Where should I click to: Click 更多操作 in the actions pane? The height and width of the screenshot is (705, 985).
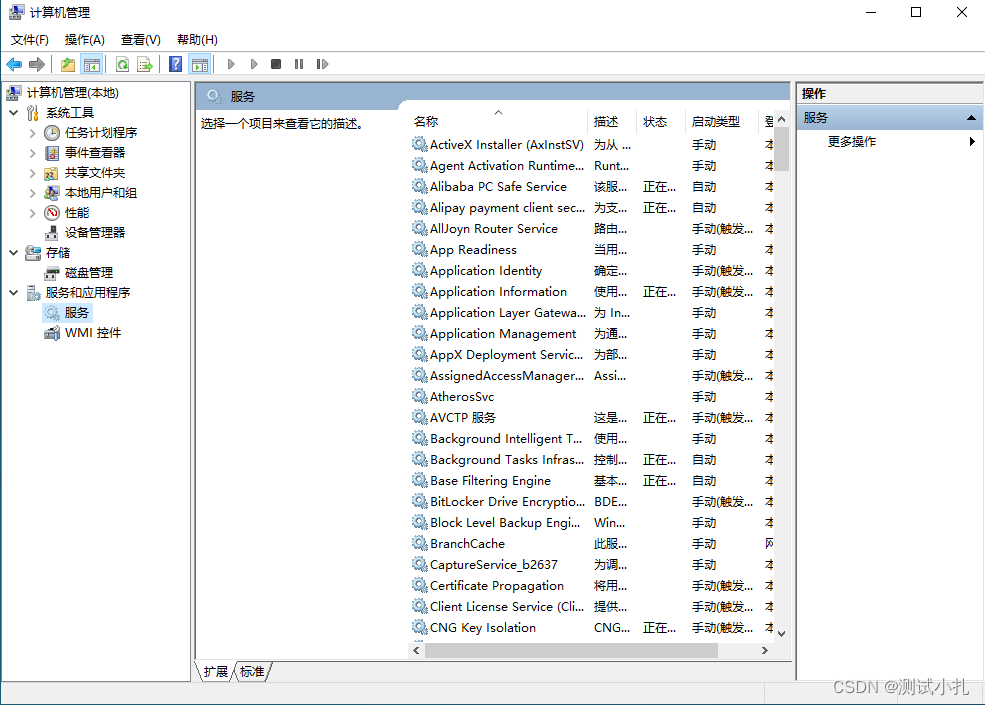coord(852,141)
